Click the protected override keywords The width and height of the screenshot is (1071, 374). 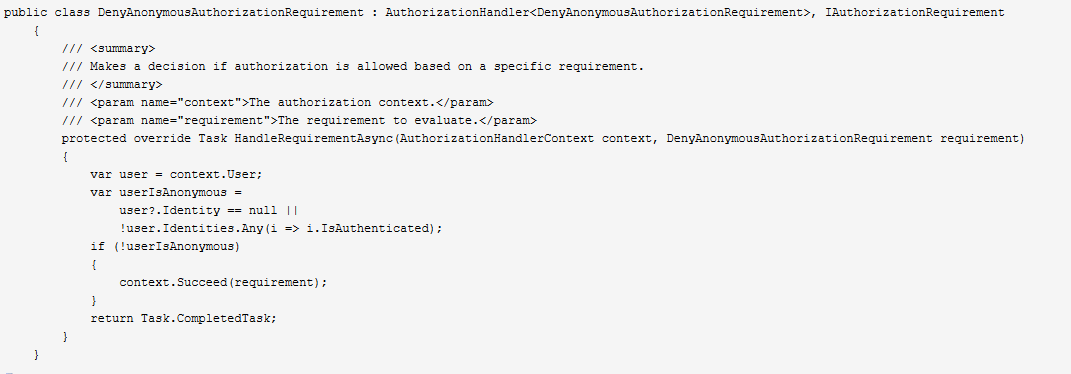[x=127, y=139]
